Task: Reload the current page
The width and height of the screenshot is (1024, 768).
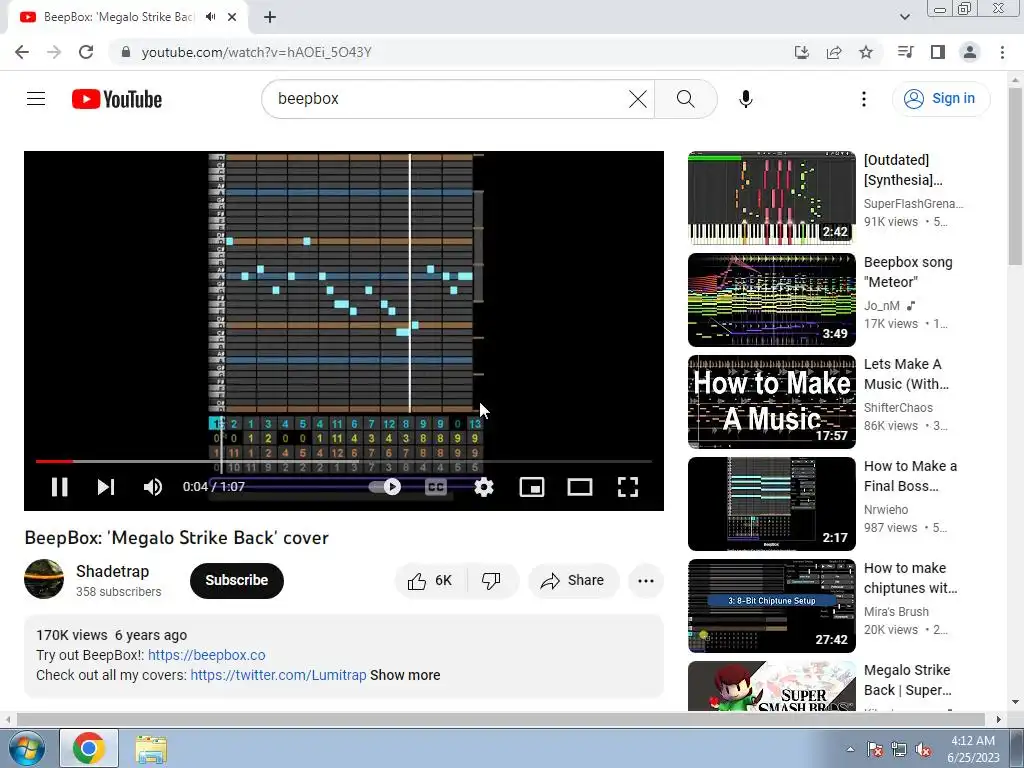Action: coord(86,52)
